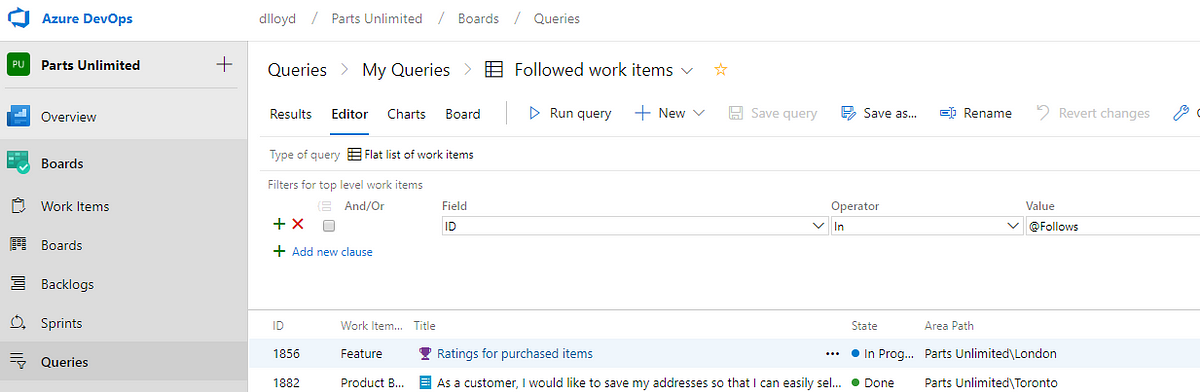Screen dimensions: 1200x392
Task: Open the ellipsis menu on row 1856
Action: [x=832, y=353]
